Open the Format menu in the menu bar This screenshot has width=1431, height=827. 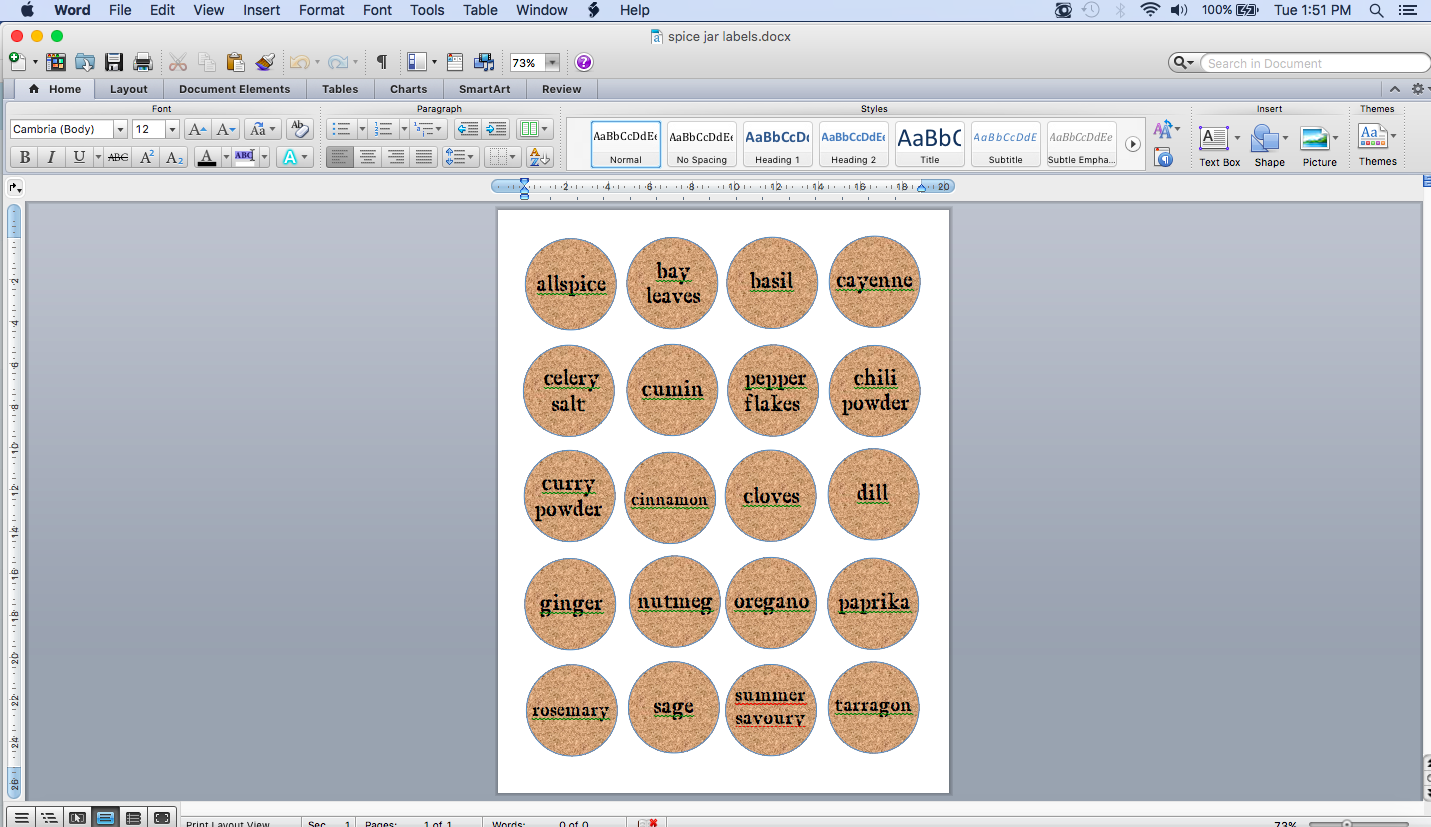click(321, 10)
